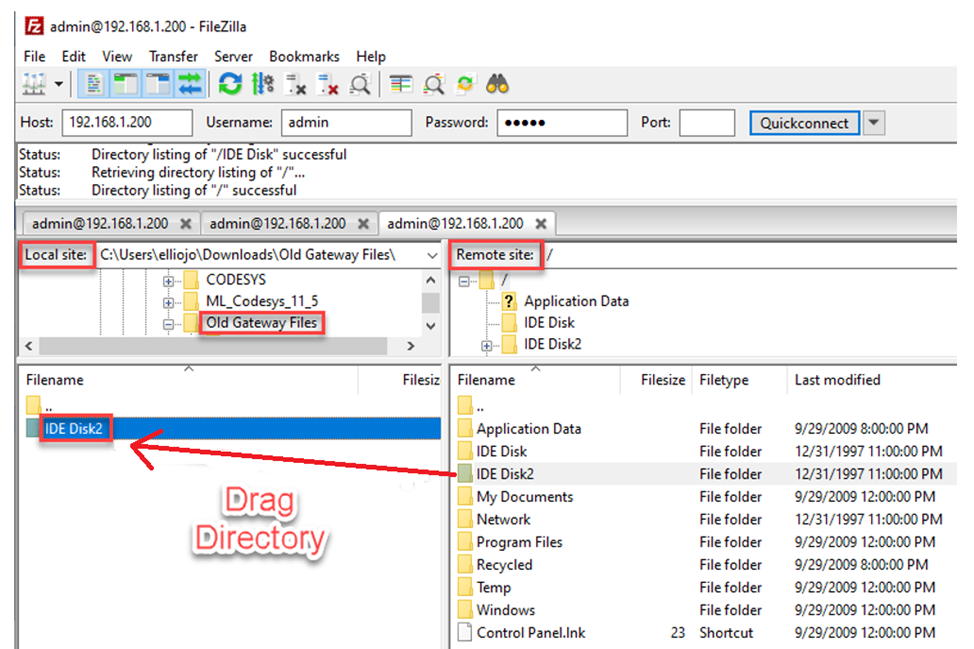Expand the IDE Disk2 remote tree node

[488, 345]
